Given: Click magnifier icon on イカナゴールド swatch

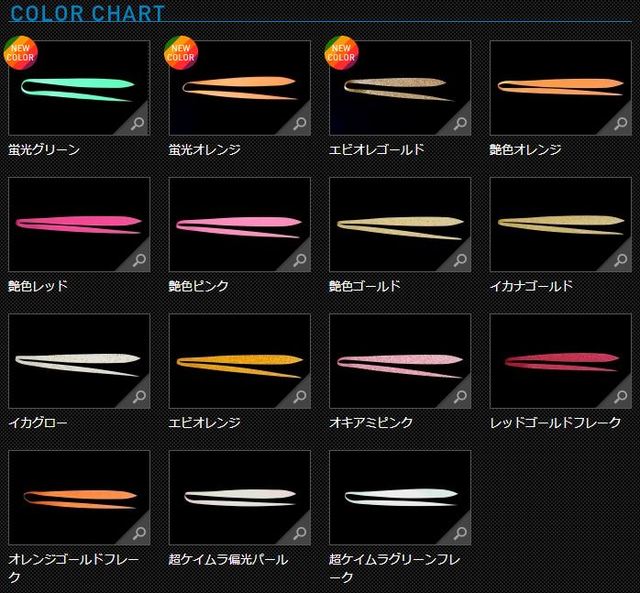Looking at the screenshot, I should tap(621, 260).
